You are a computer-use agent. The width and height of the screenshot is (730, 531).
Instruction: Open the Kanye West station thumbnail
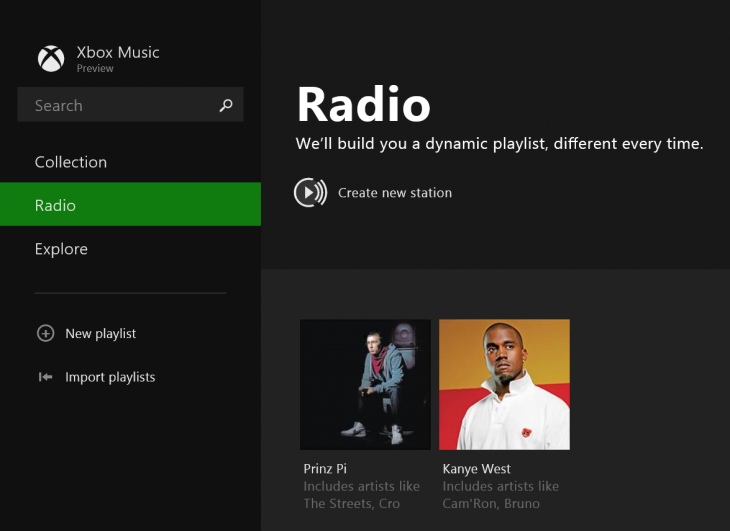(x=504, y=384)
